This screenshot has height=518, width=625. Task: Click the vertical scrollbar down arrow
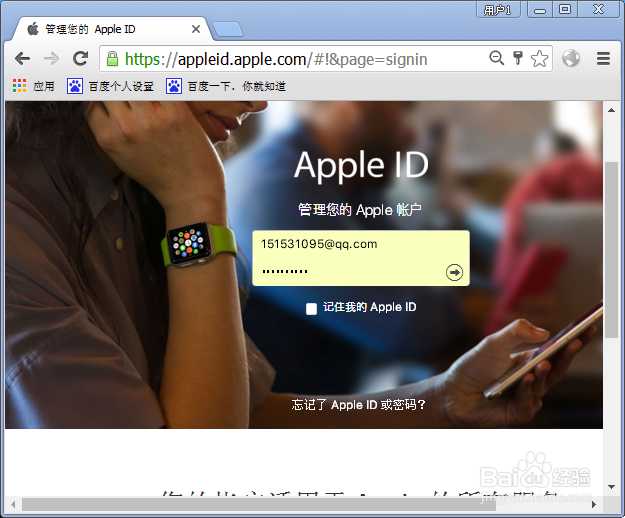(611, 487)
